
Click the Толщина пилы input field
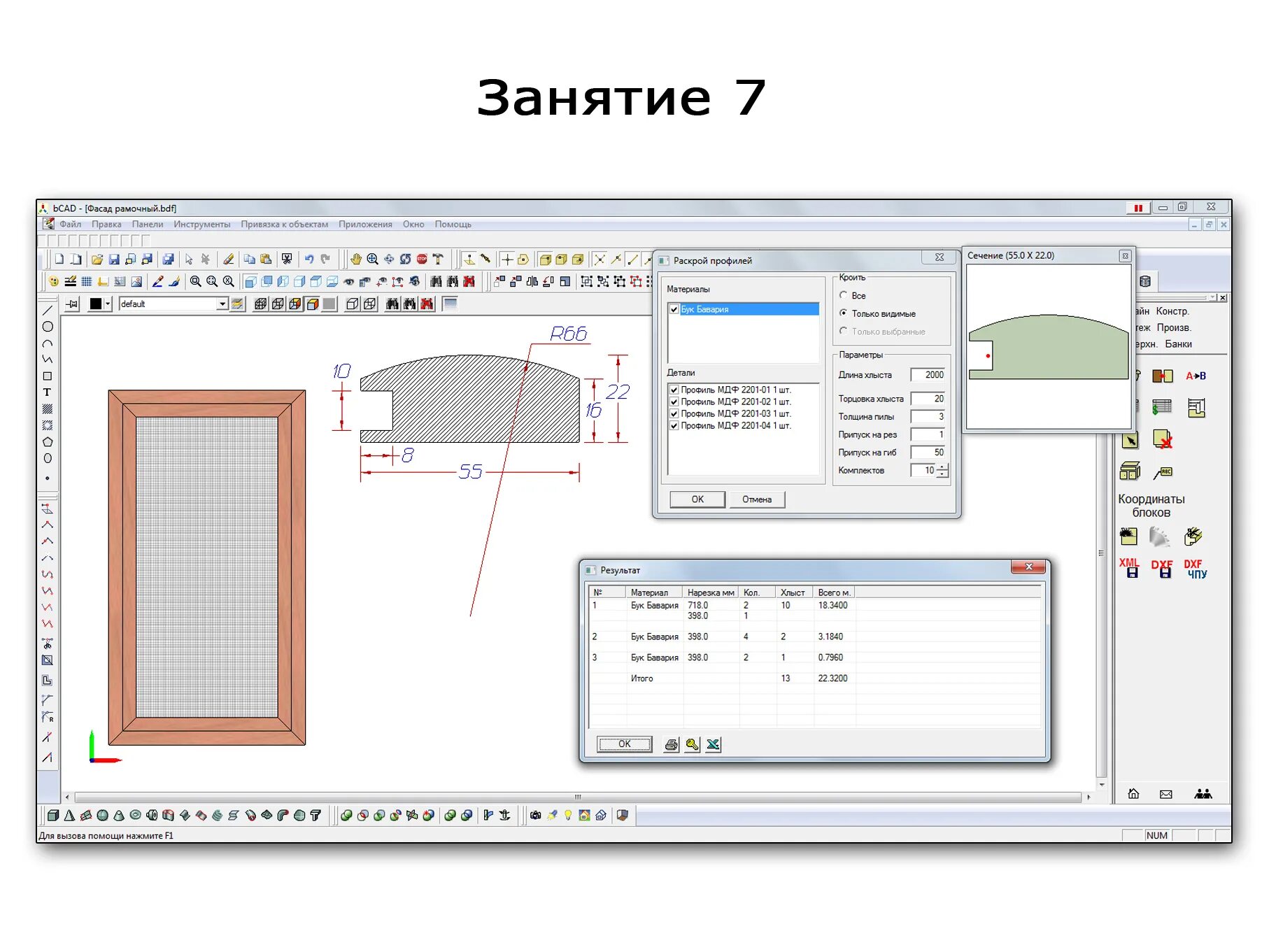click(x=928, y=417)
